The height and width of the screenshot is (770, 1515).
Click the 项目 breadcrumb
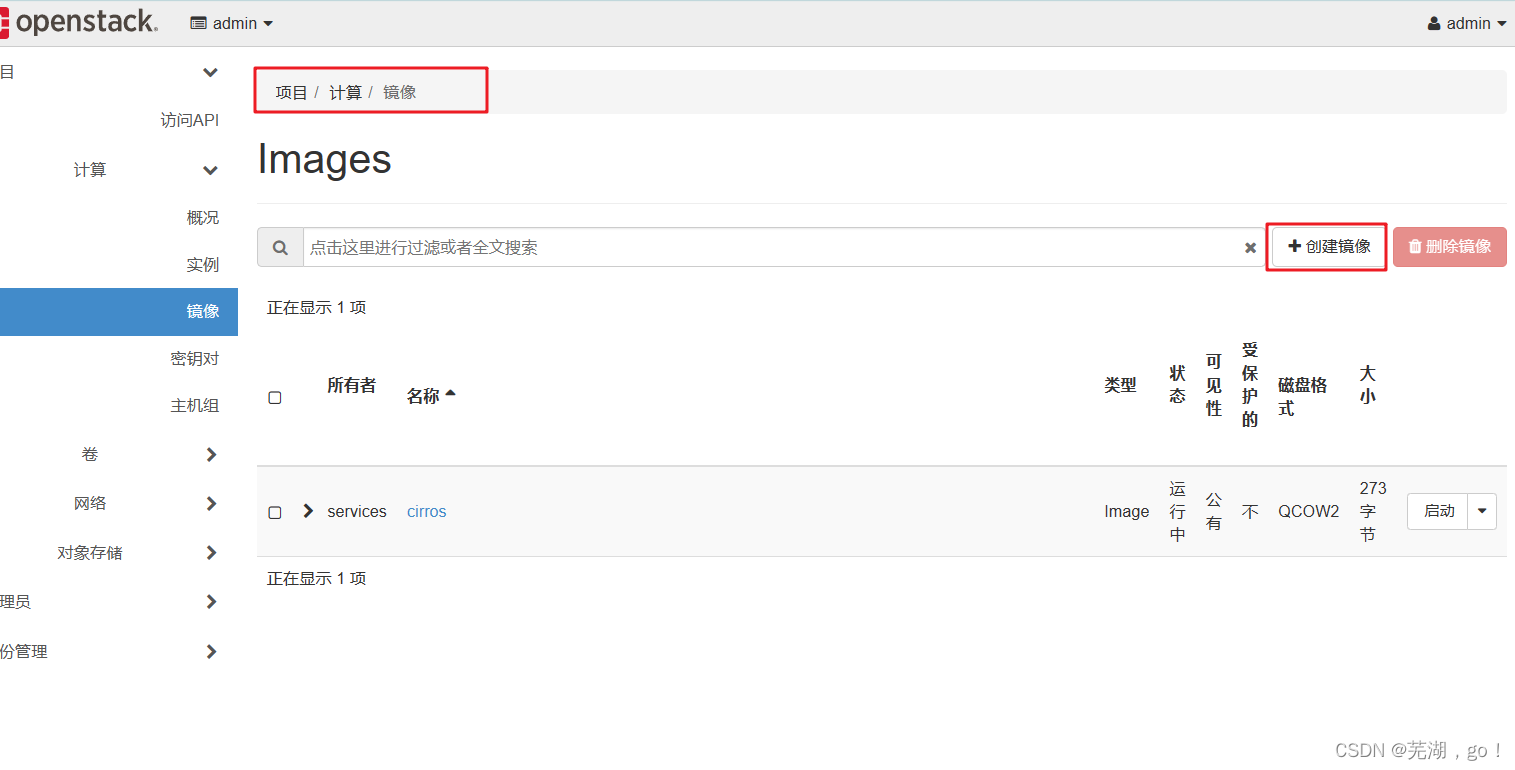tap(291, 92)
